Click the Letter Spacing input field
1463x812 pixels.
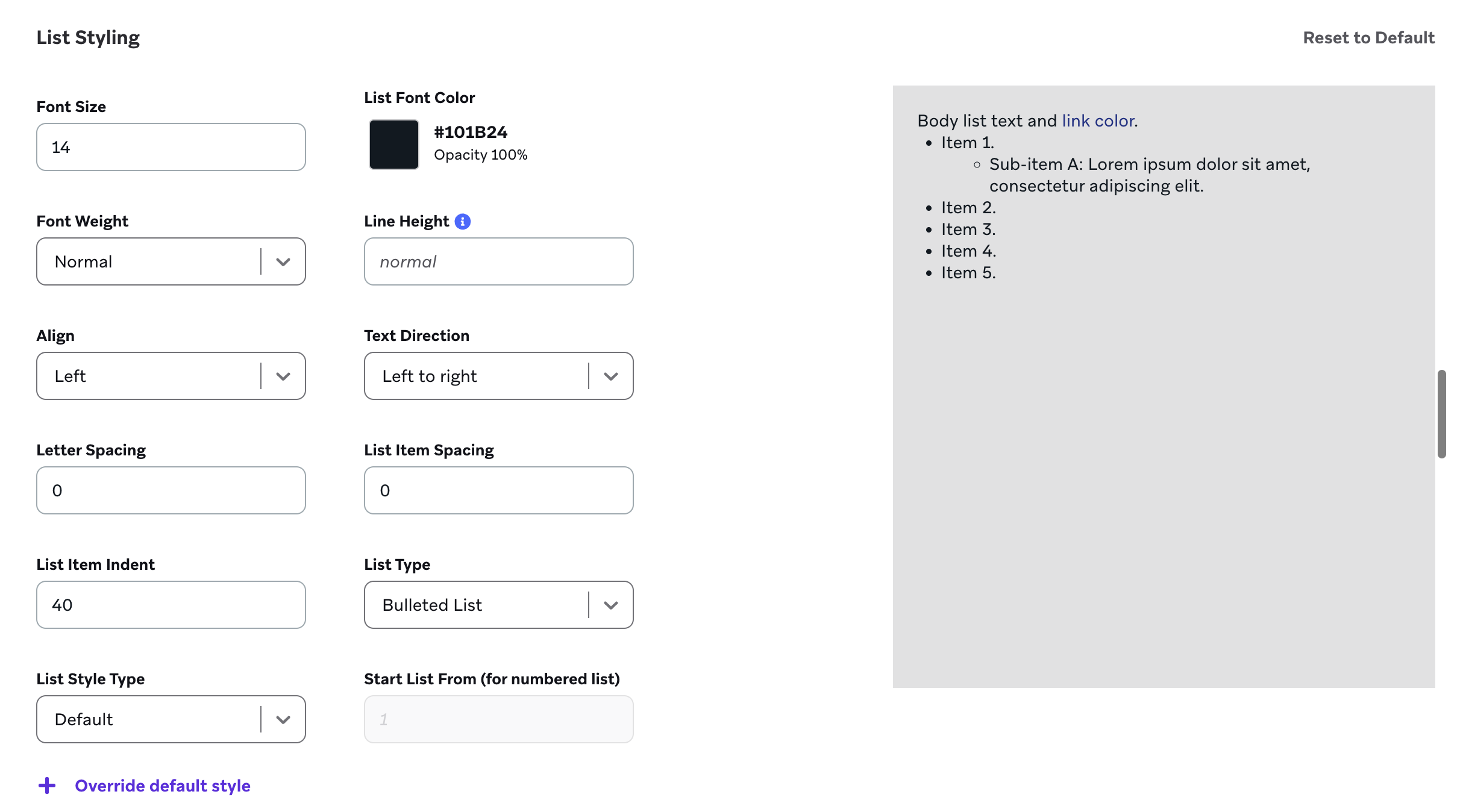coord(171,490)
